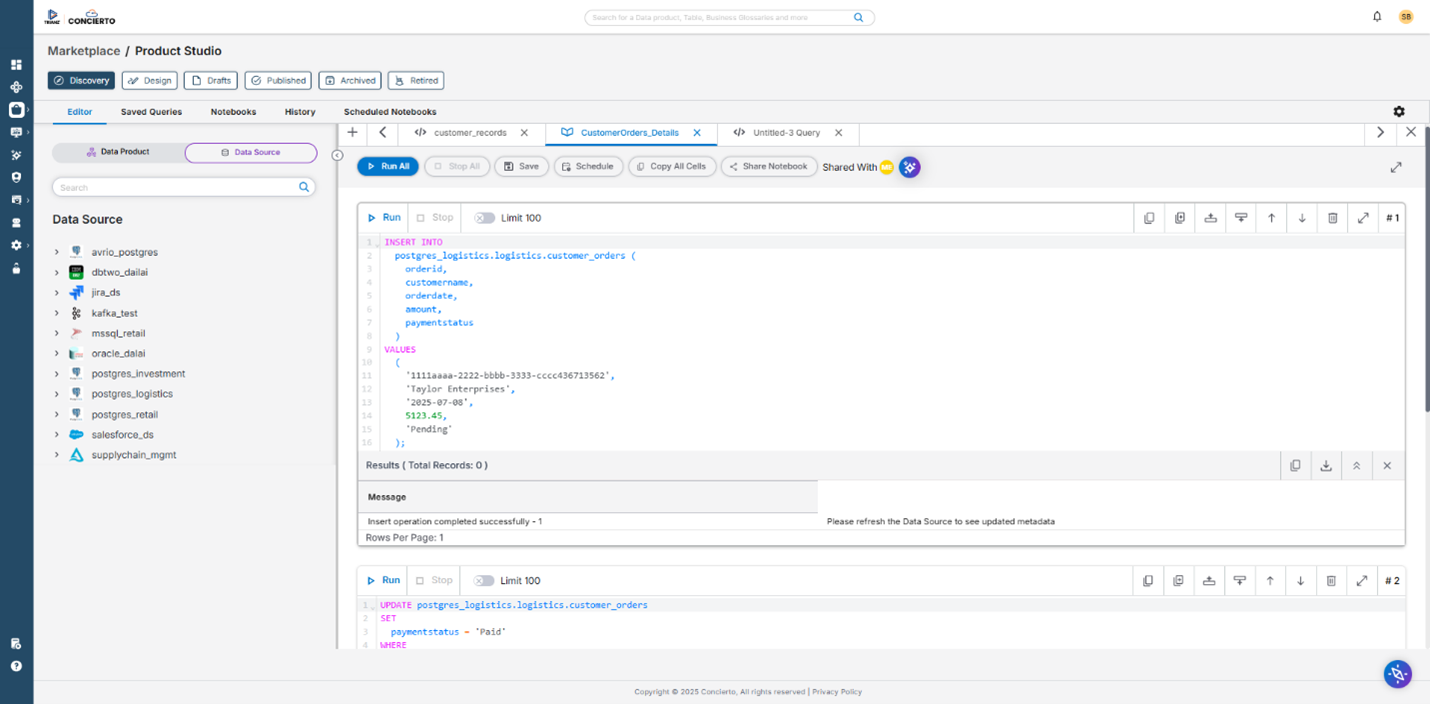Expand the postgres_logistics data source
The height and width of the screenshot is (704, 1430).
click(x=58, y=393)
